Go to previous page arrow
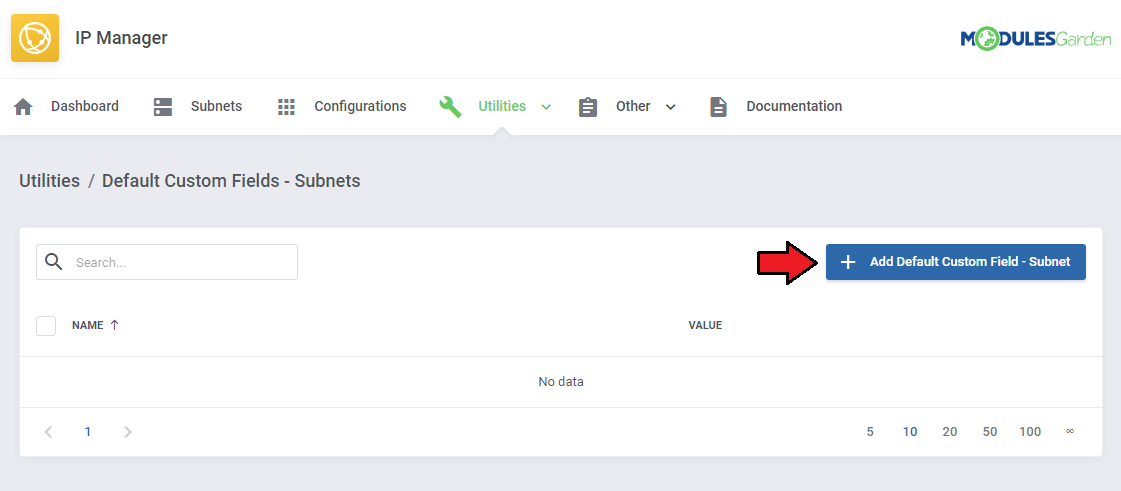 tap(48, 432)
